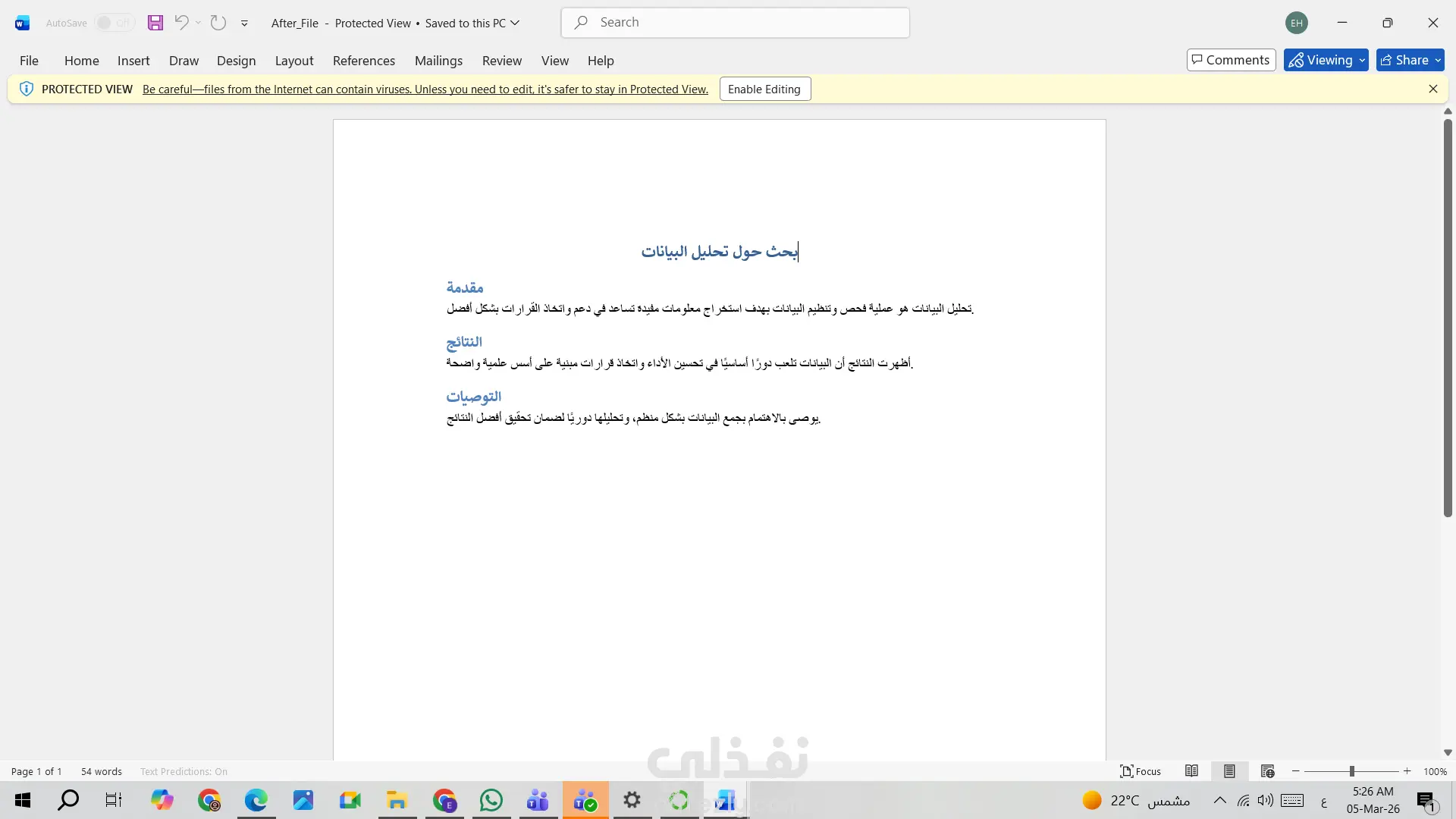Toggle Text Predictions status indicator
Viewport: 1456px width, 819px height.
pyautogui.click(x=184, y=771)
